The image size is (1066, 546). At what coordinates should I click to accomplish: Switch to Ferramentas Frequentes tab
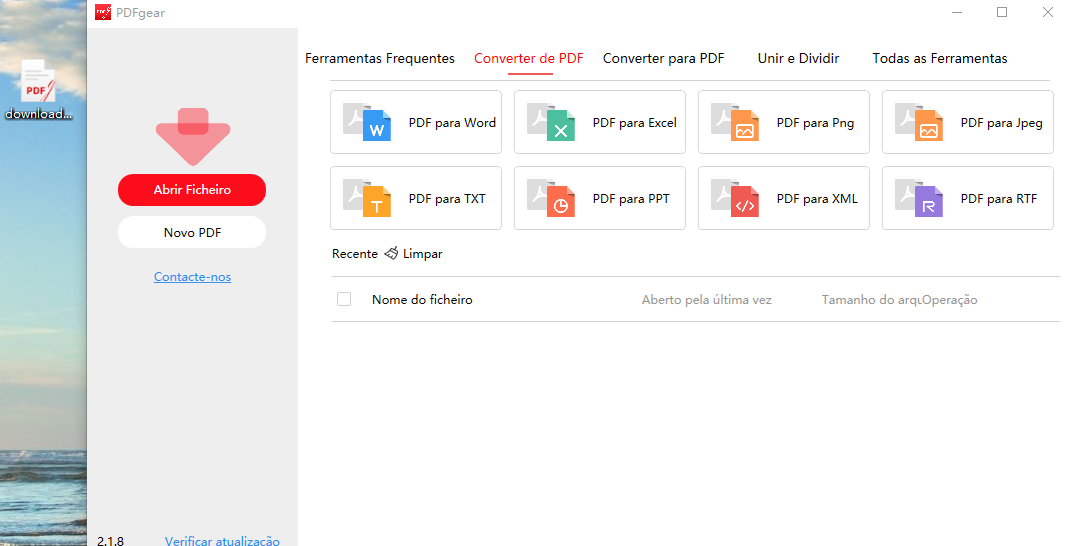coord(380,58)
